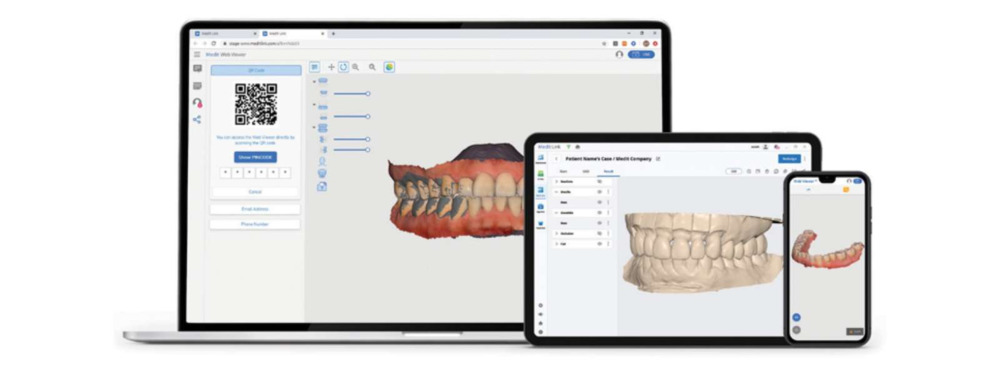Click the second magnifier zoom icon on laptop
The image size is (1000, 375).
click(372, 67)
